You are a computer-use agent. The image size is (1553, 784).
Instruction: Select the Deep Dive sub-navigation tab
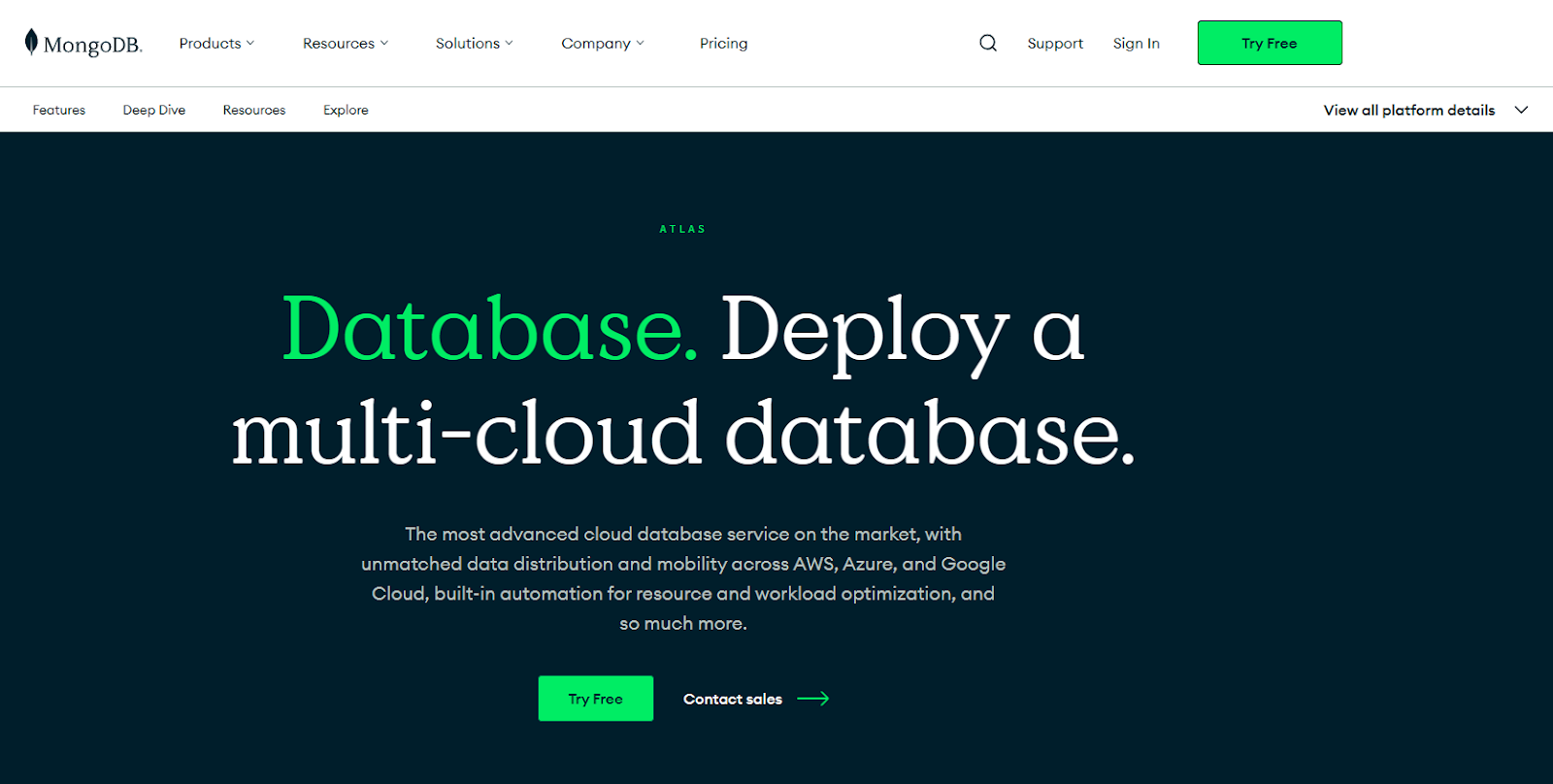coord(154,110)
